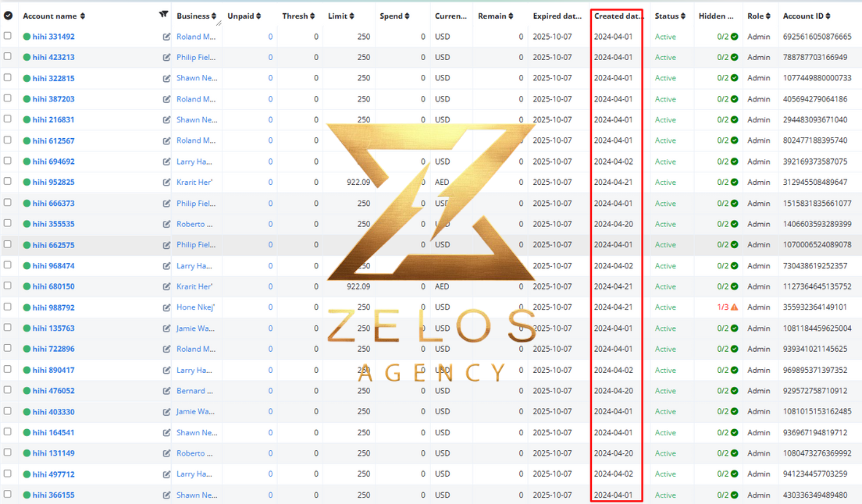Sort by Account ID column header
The image size is (862, 504).
[806, 16]
